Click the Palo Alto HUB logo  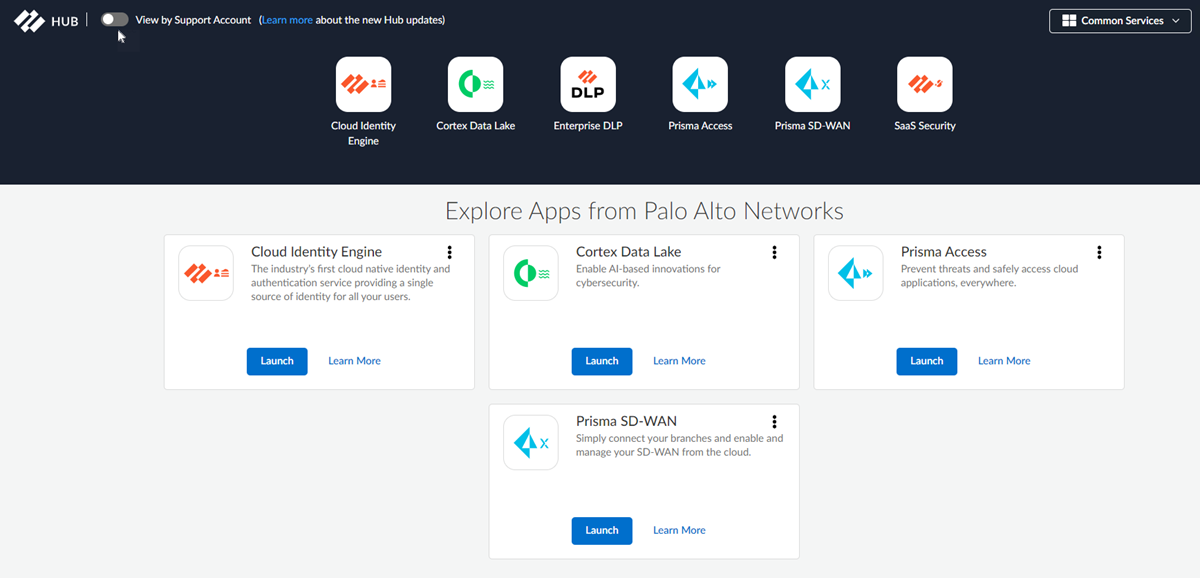pos(46,21)
